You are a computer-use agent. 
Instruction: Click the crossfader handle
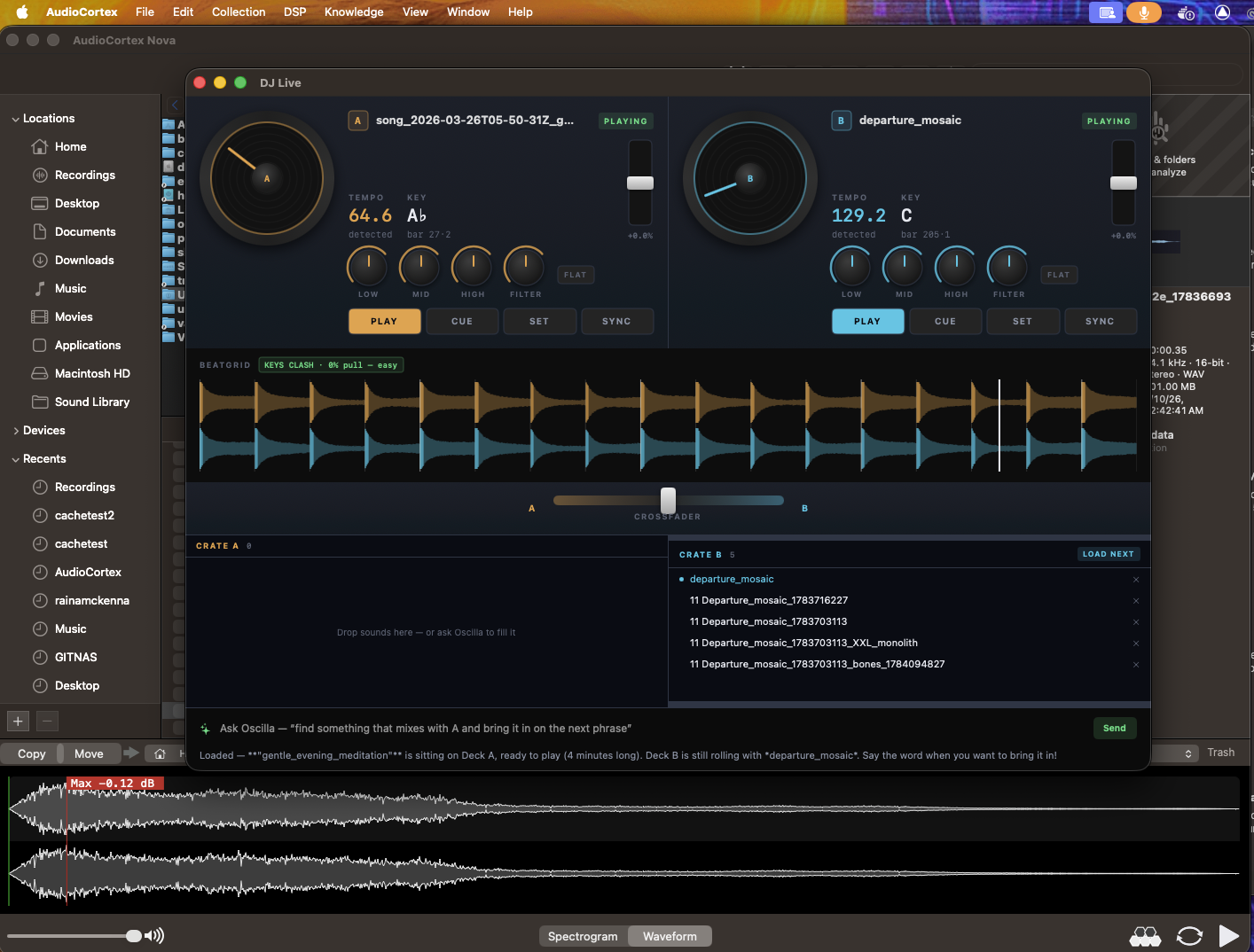pos(668,500)
